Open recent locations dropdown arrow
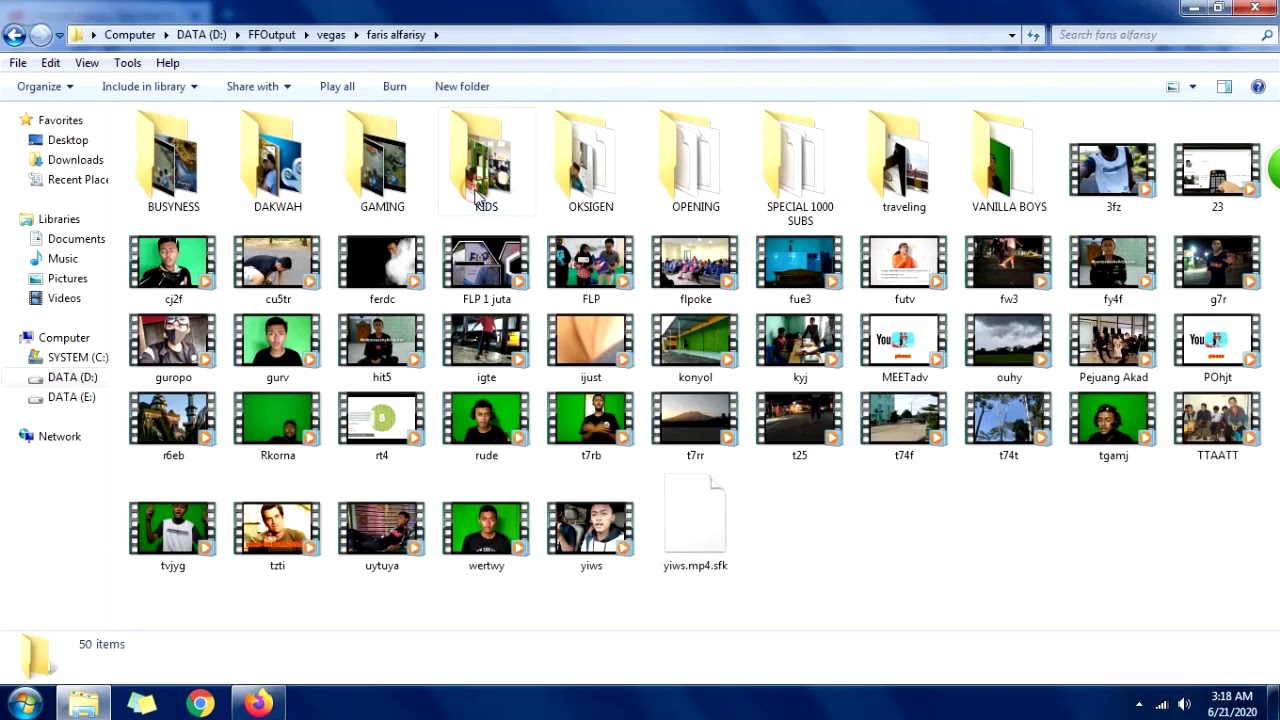Screen dimensions: 1280x720 pyautogui.click(x=60, y=36)
